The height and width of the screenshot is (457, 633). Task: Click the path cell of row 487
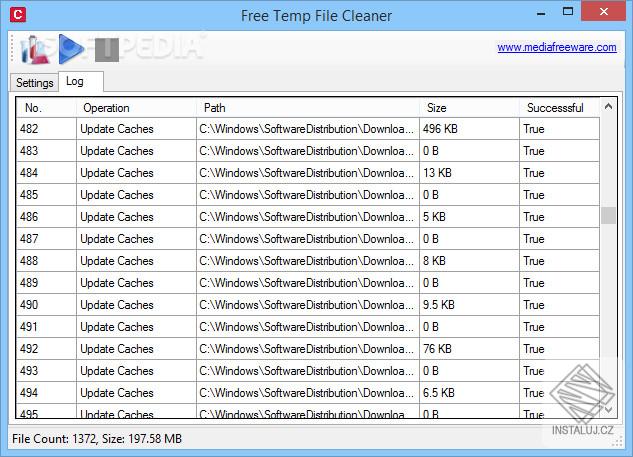click(x=308, y=239)
